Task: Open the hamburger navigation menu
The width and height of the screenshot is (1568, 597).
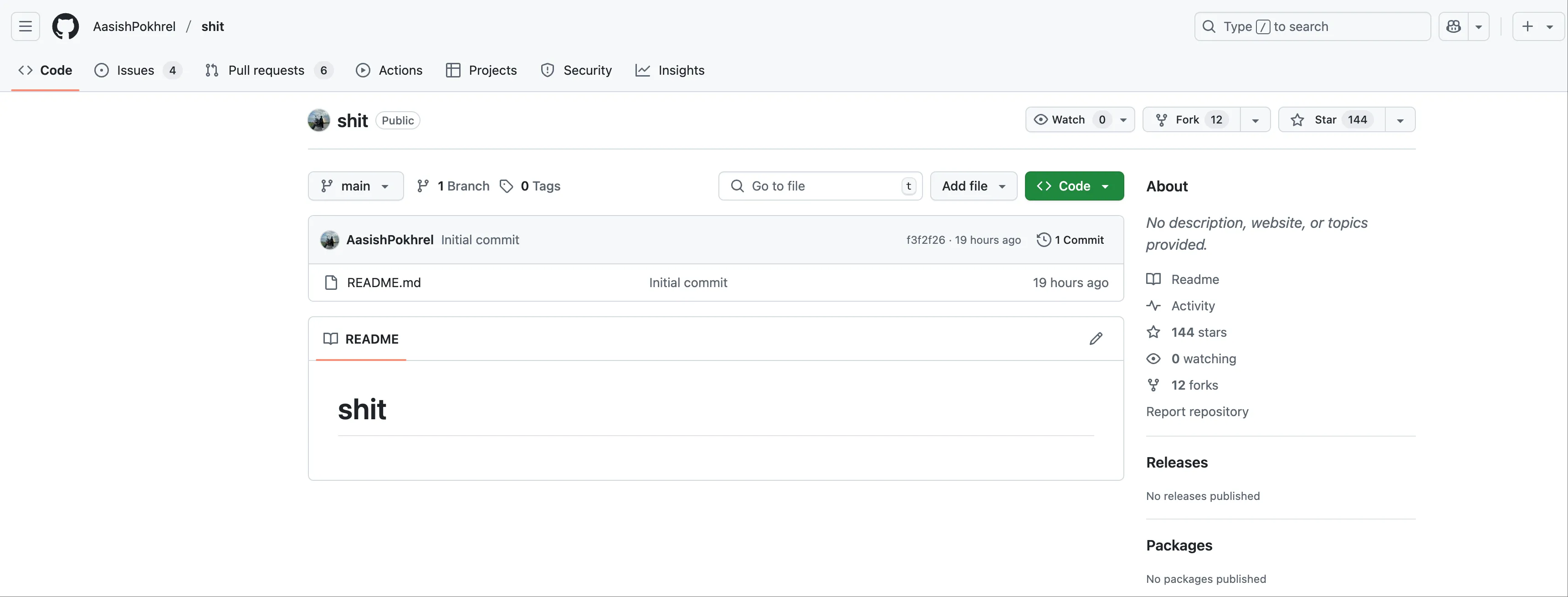Action: click(x=25, y=26)
